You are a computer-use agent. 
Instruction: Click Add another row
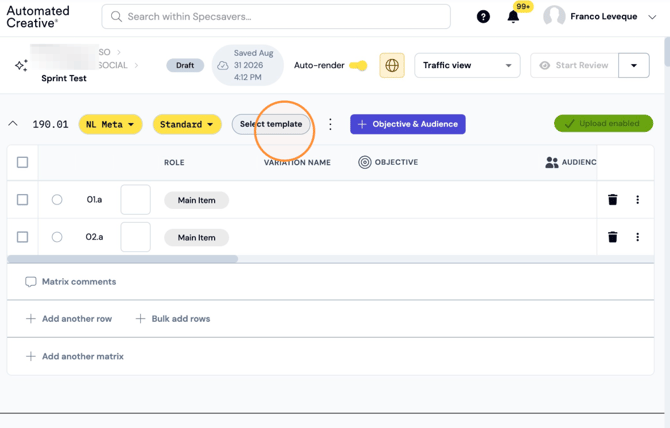[69, 319]
